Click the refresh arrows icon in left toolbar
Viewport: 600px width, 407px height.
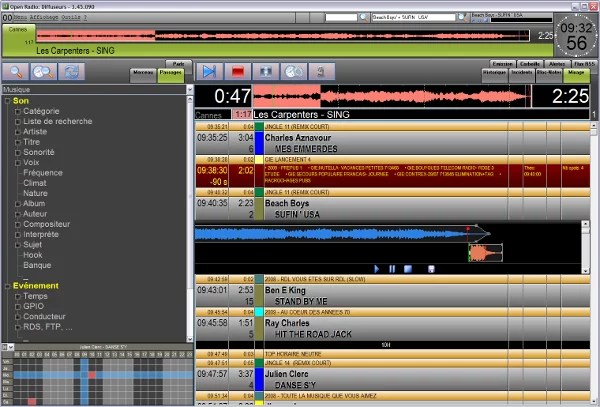click(x=71, y=71)
